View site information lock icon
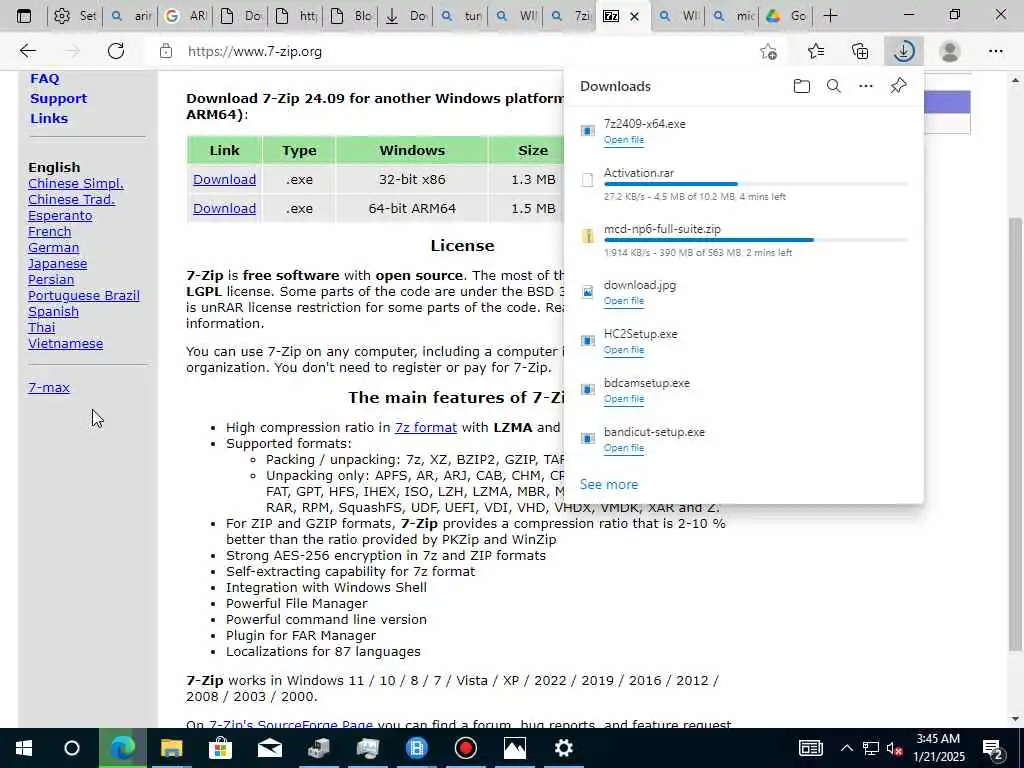The image size is (1024, 768). coord(166,51)
